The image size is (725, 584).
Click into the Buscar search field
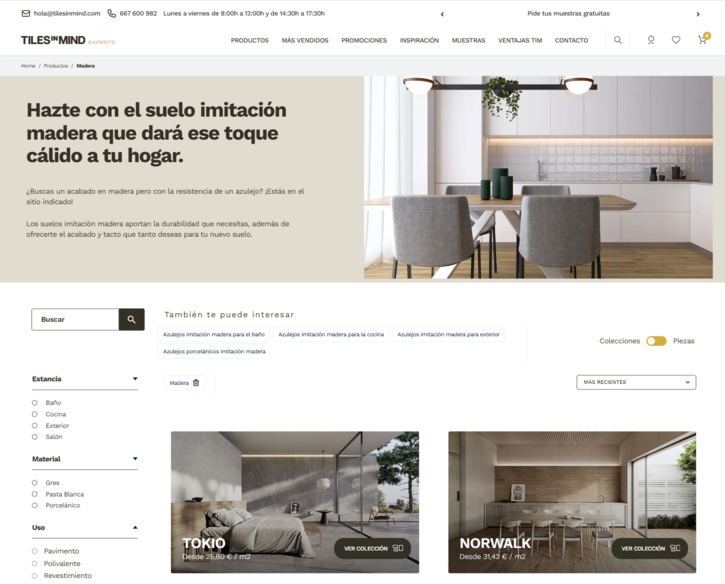[75, 319]
